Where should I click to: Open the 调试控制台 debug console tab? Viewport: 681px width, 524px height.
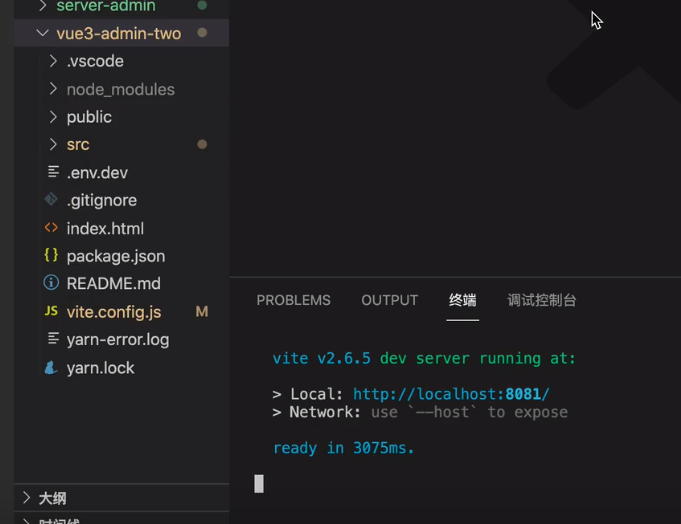[x=542, y=300]
